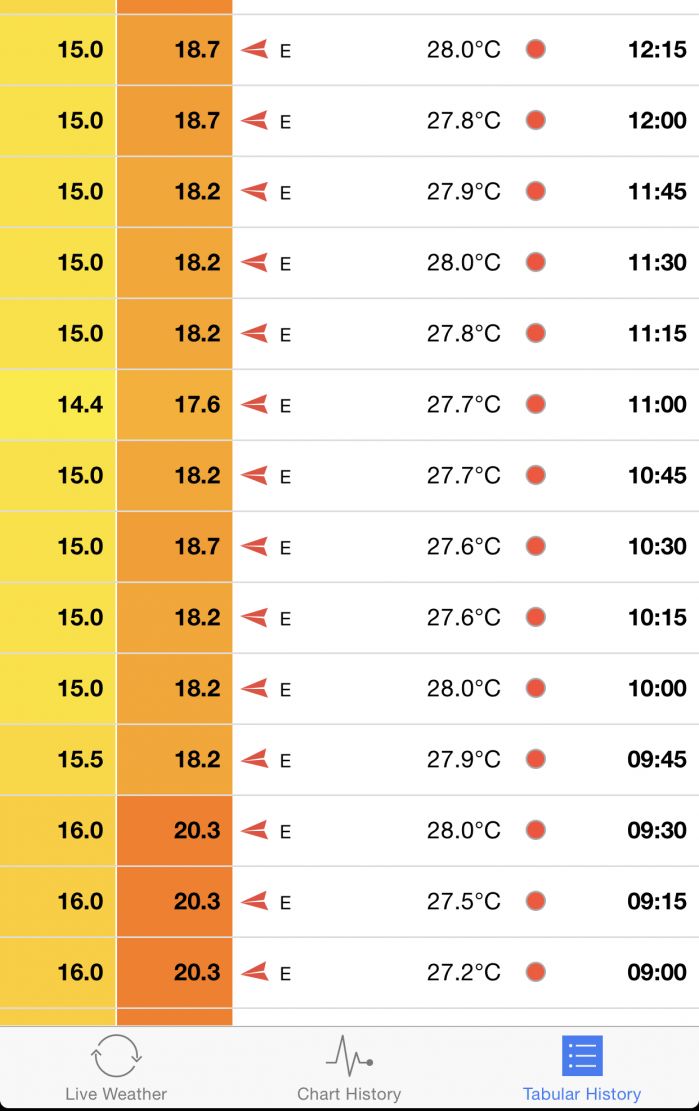Image resolution: width=699 pixels, height=1111 pixels.
Task: Click the red dot in 11:45 row
Action: pyautogui.click(x=536, y=191)
